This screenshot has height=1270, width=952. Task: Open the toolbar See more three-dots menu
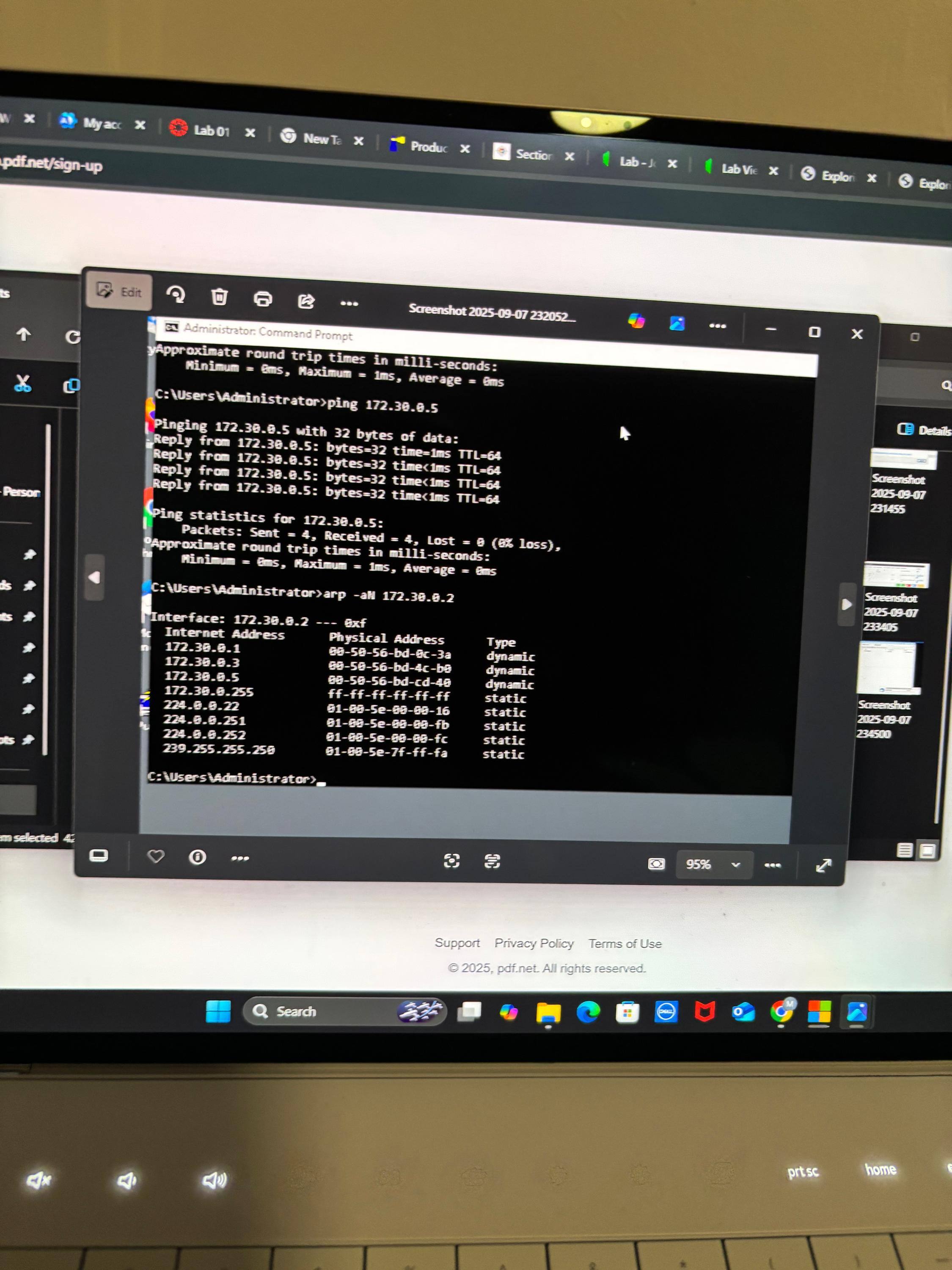[x=349, y=303]
